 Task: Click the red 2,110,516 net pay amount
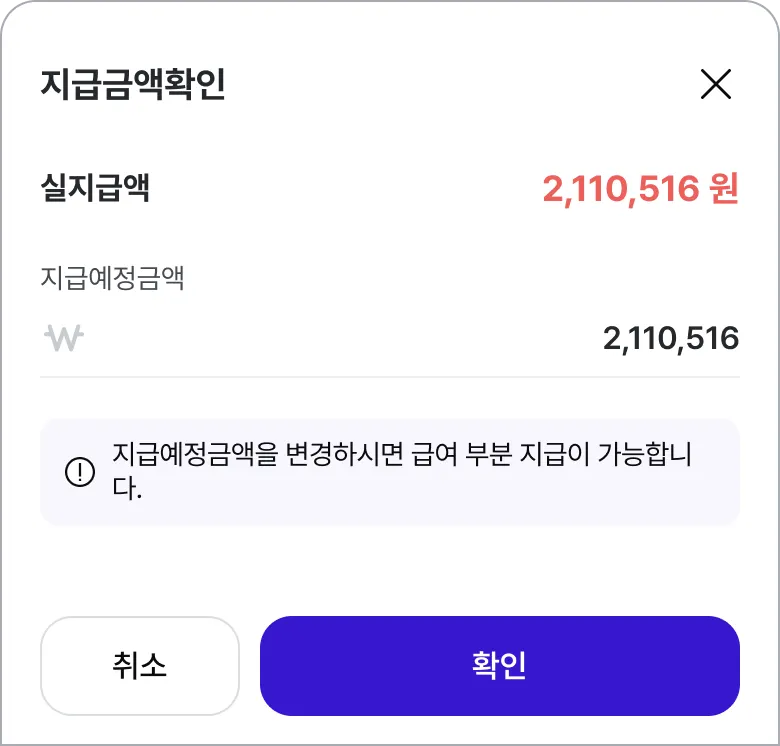pos(620,188)
